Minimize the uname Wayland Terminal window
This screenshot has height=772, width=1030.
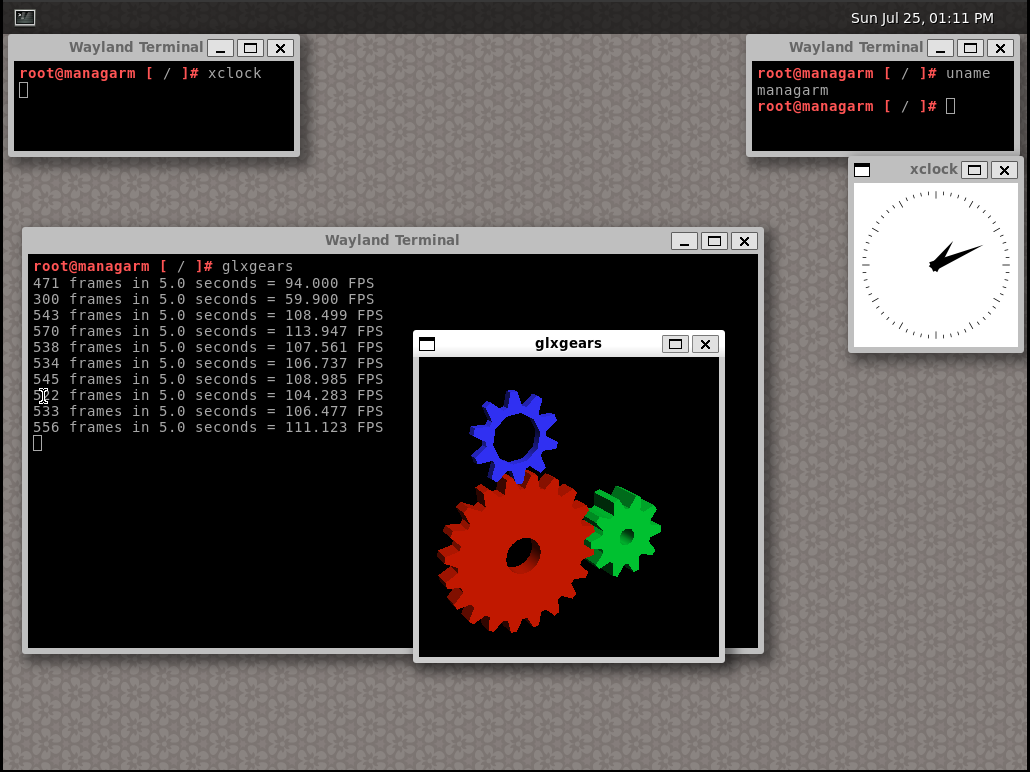coord(941,48)
